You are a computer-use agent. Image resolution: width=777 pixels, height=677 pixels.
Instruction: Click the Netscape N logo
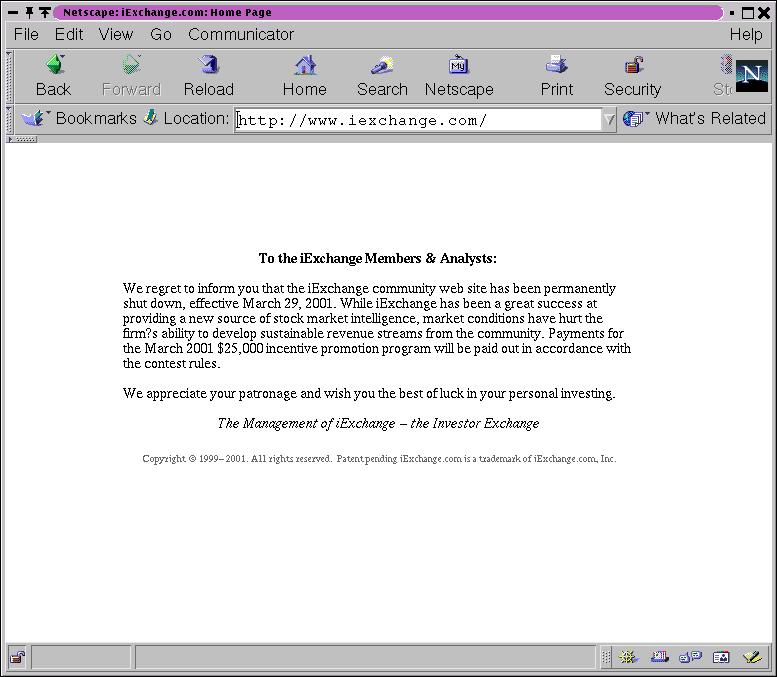click(752, 76)
